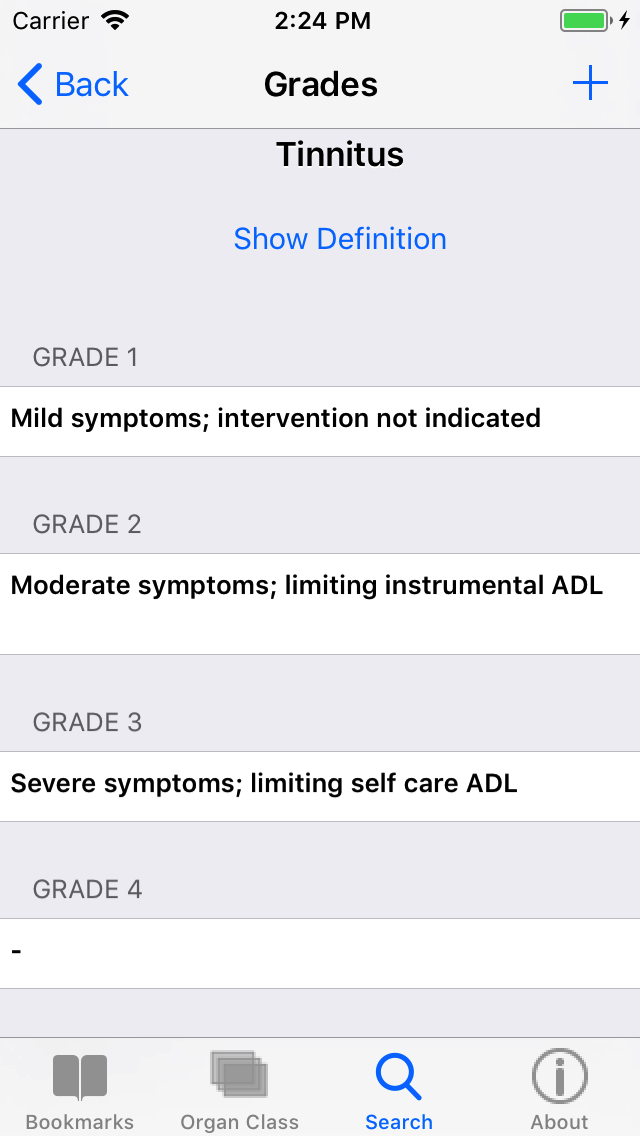
Task: Select the Grade 3 severe symptoms row
Action: tap(320, 786)
